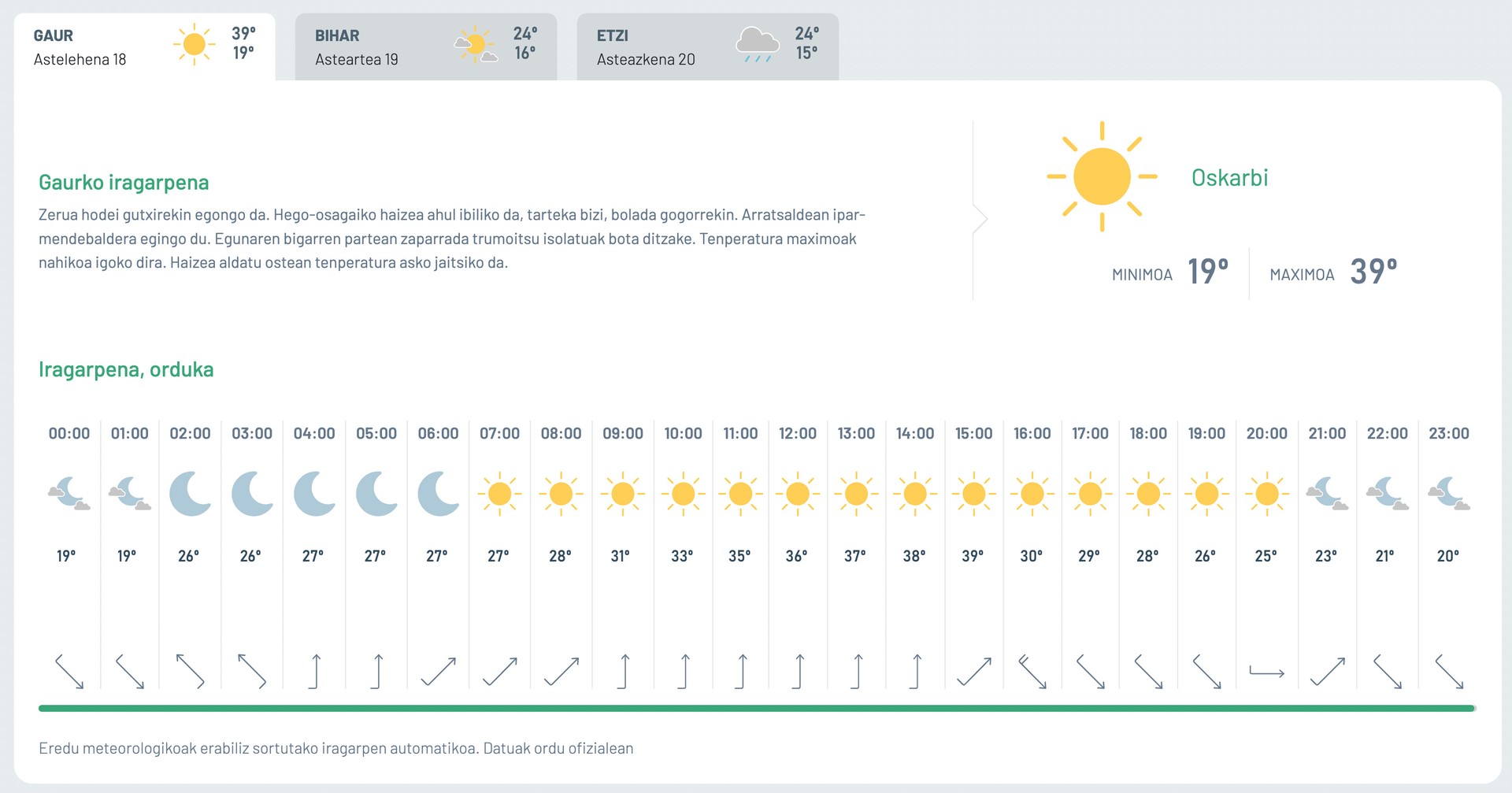Switch to the BIHAR Asteartea 19 tab
This screenshot has height=793, width=1512.
pyautogui.click(x=426, y=46)
